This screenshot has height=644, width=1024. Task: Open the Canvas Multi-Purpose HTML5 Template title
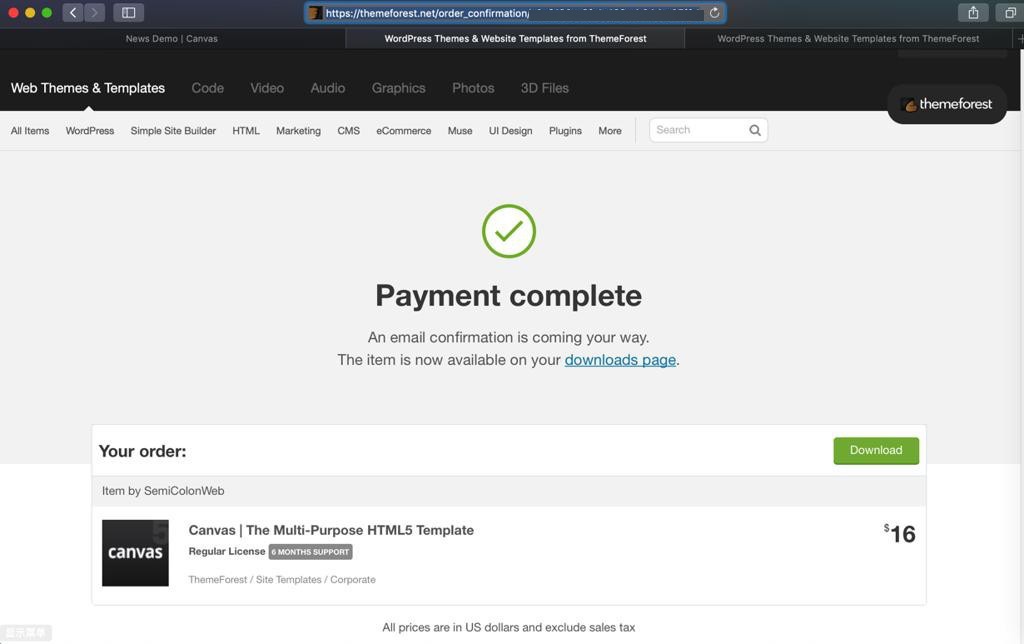[x=331, y=530]
